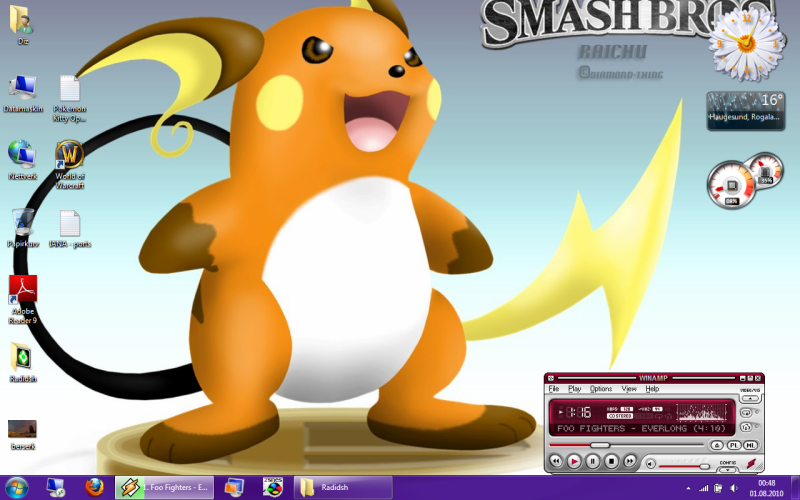This screenshot has width=800, height=500.
Task: Click Winamp spectrum visualizer display
Action: [x=702, y=412]
